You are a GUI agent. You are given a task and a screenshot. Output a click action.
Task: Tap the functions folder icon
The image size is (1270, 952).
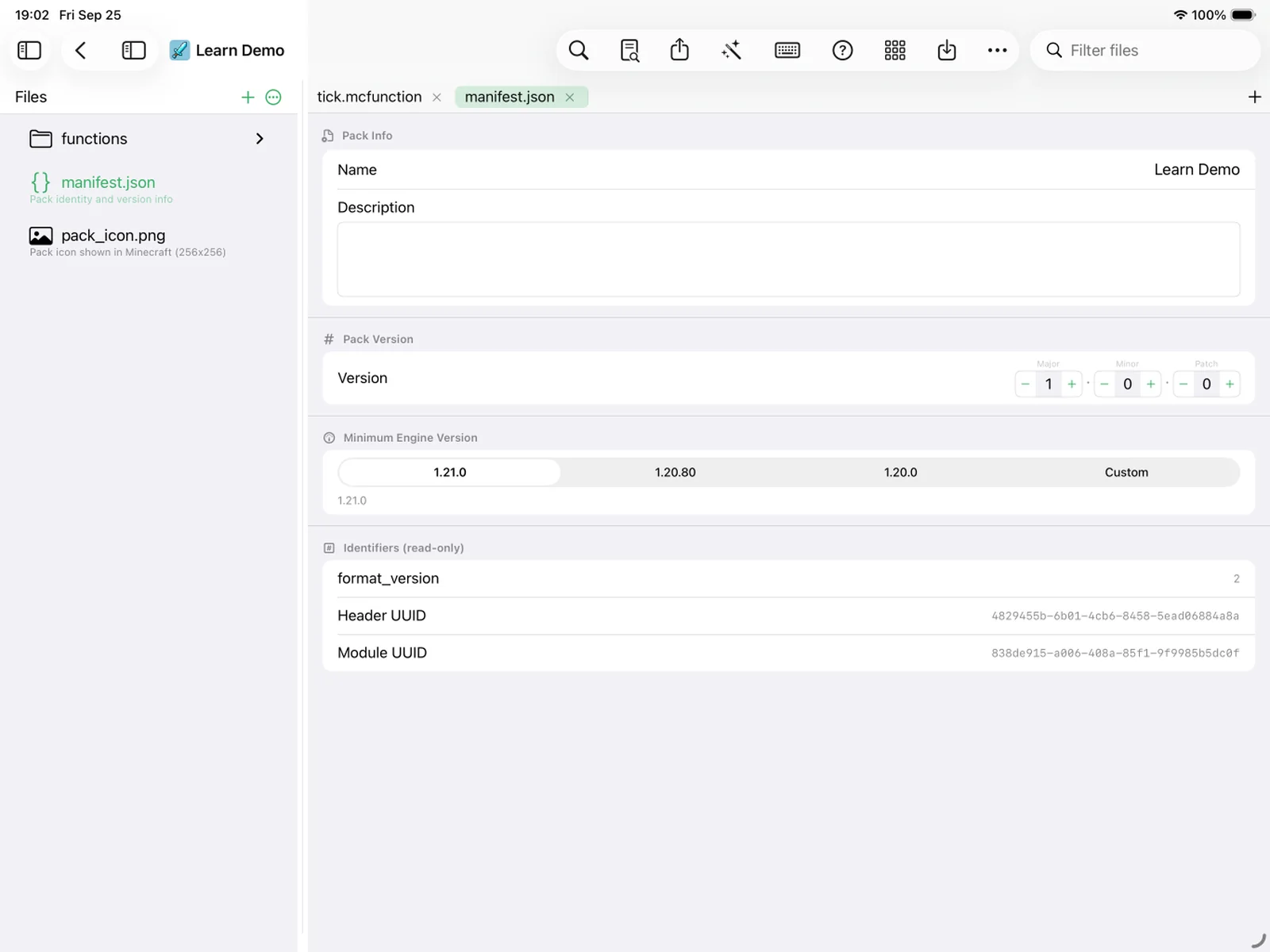40,139
